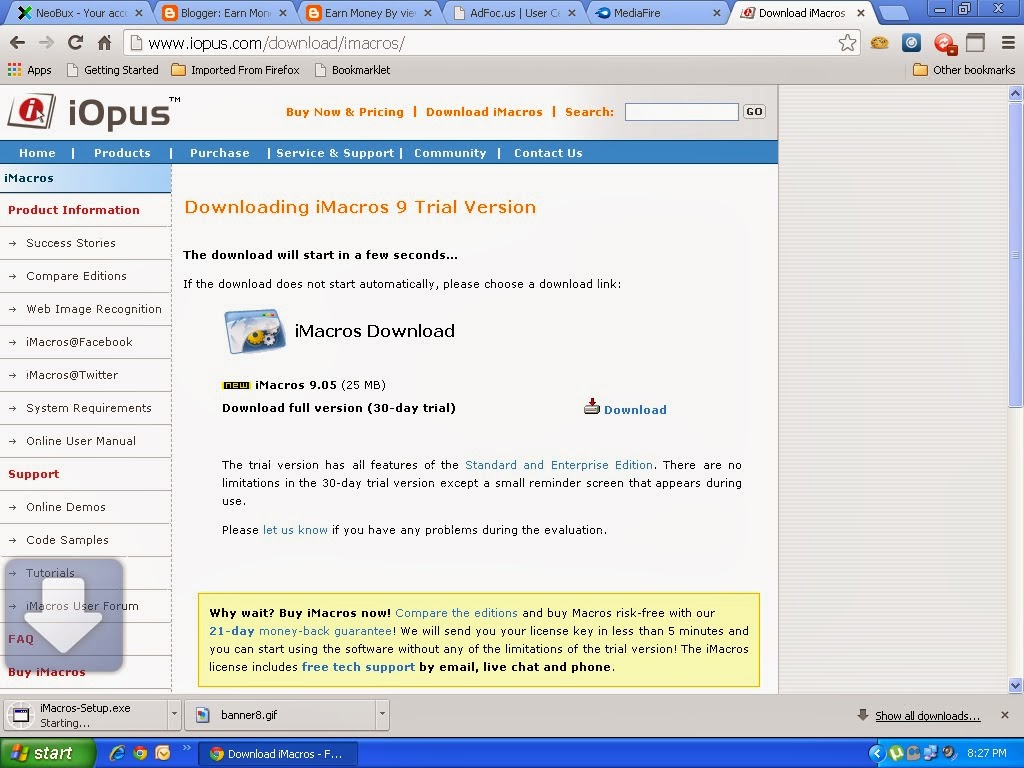This screenshot has height=768, width=1024.
Task: Click scrollbar up arrow
Action: click(1015, 93)
